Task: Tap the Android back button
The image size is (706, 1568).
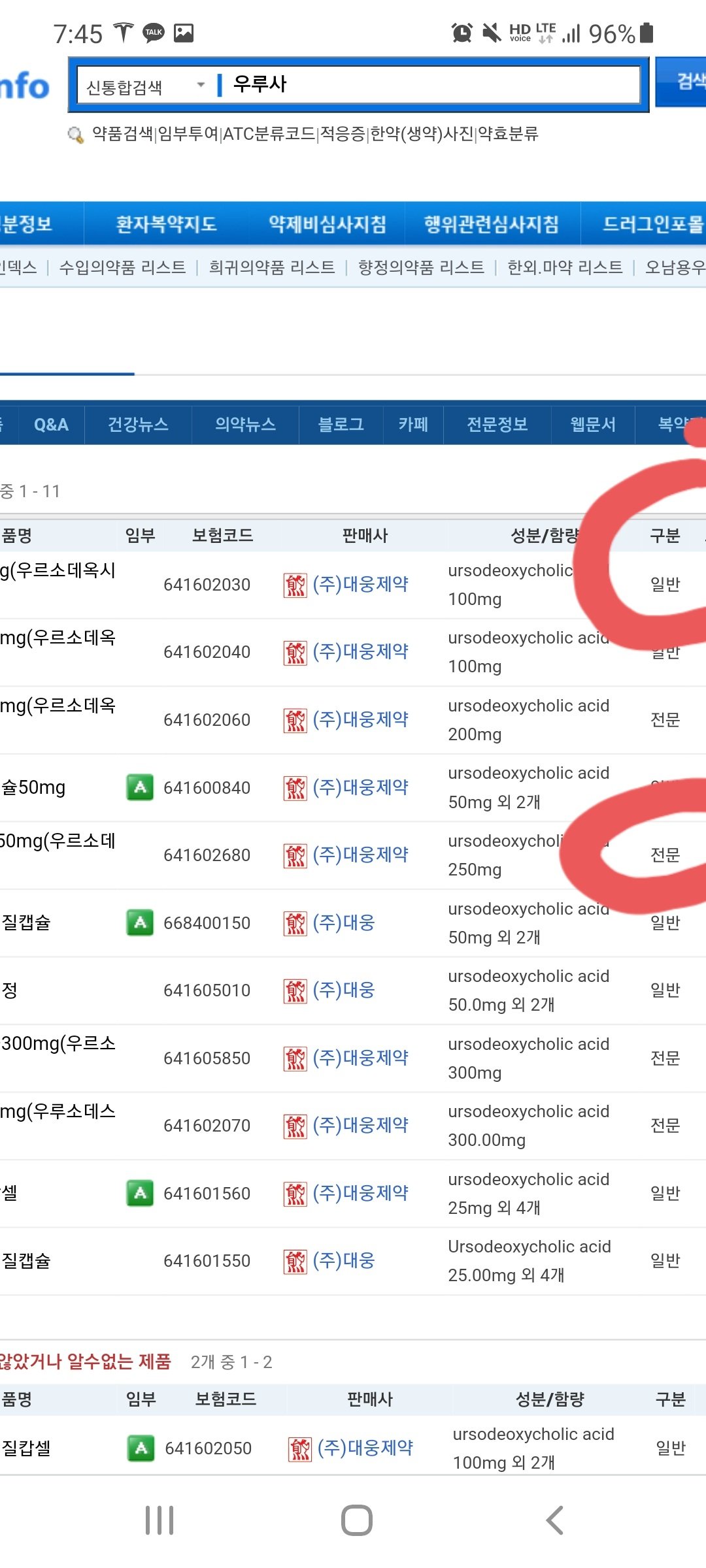Action: [x=554, y=1520]
